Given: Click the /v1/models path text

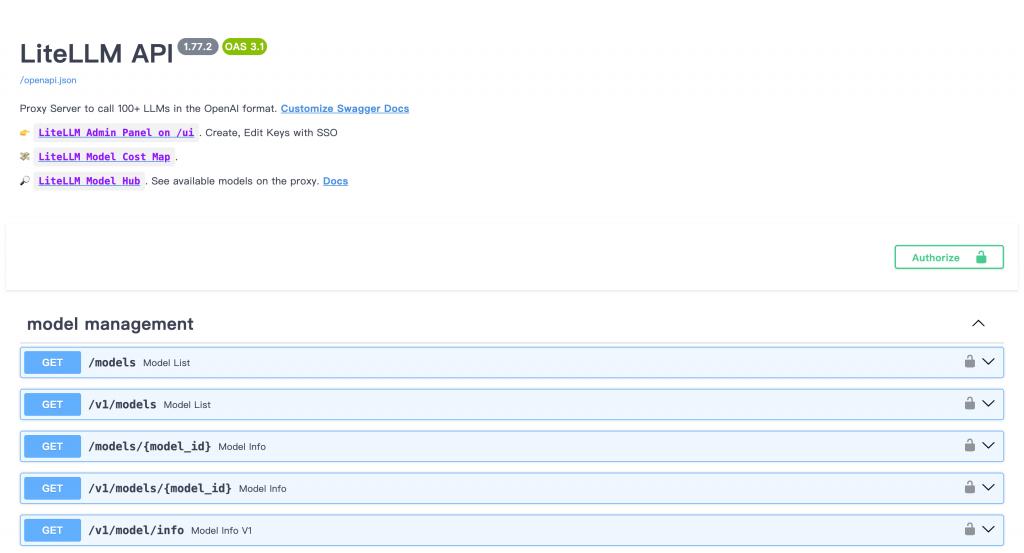Looking at the screenshot, I should point(123,404).
